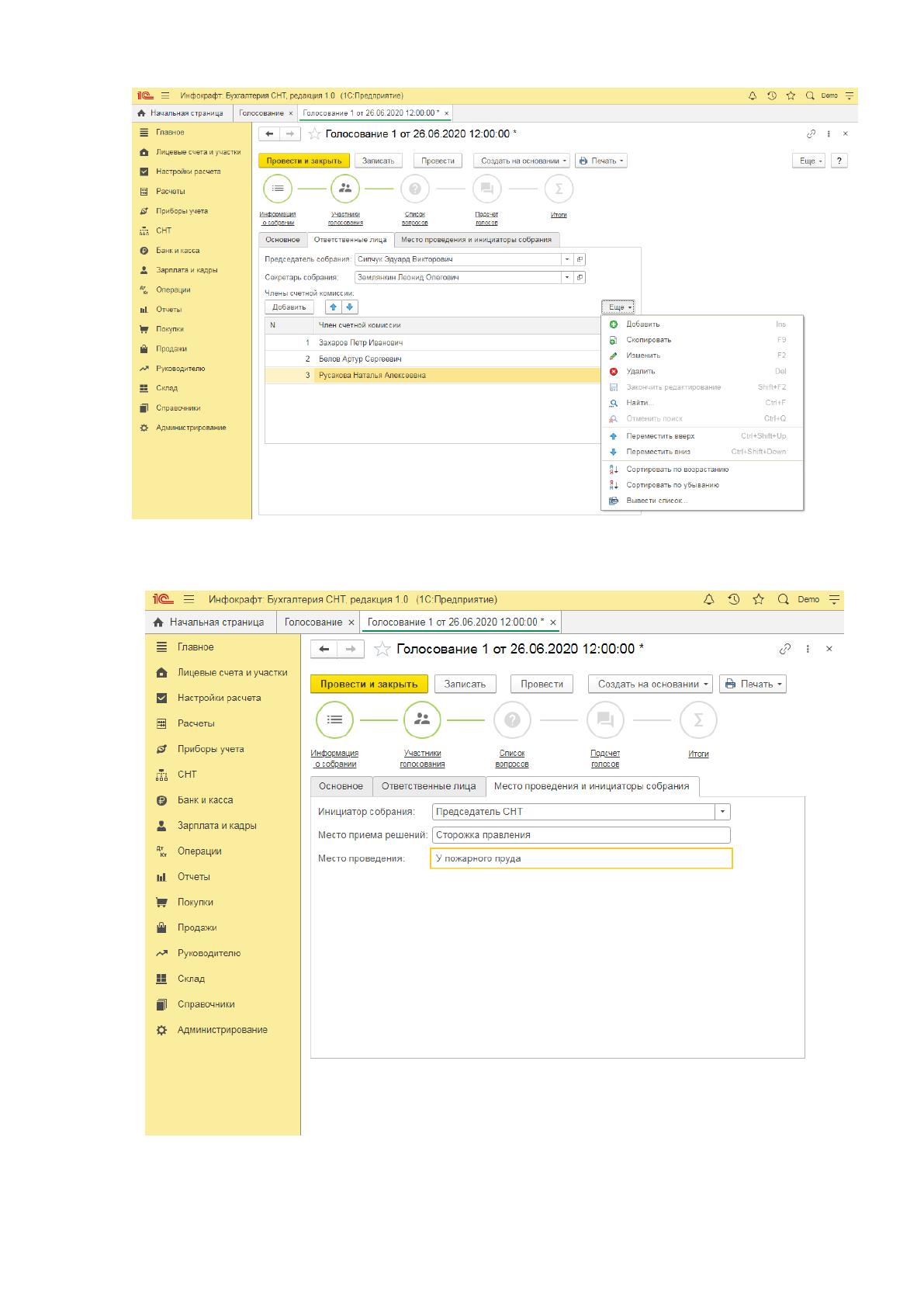Click the Провести button in lower screenshot

pyautogui.click(x=542, y=684)
